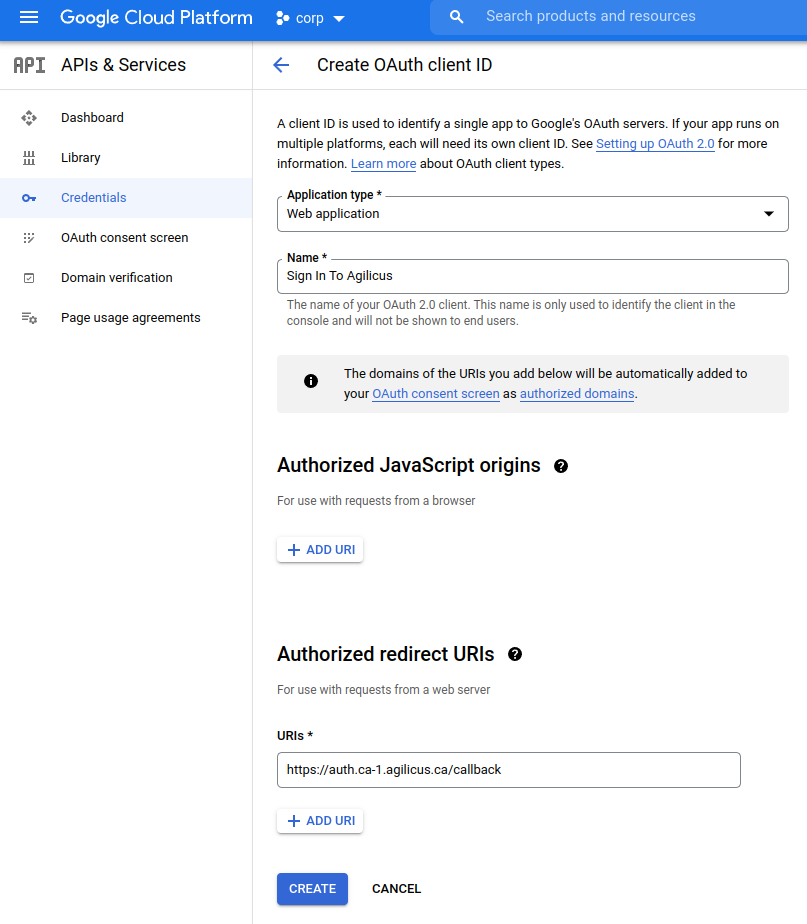This screenshot has width=807, height=924.
Task: Cancel the OAuth client creation
Action: [x=396, y=889]
